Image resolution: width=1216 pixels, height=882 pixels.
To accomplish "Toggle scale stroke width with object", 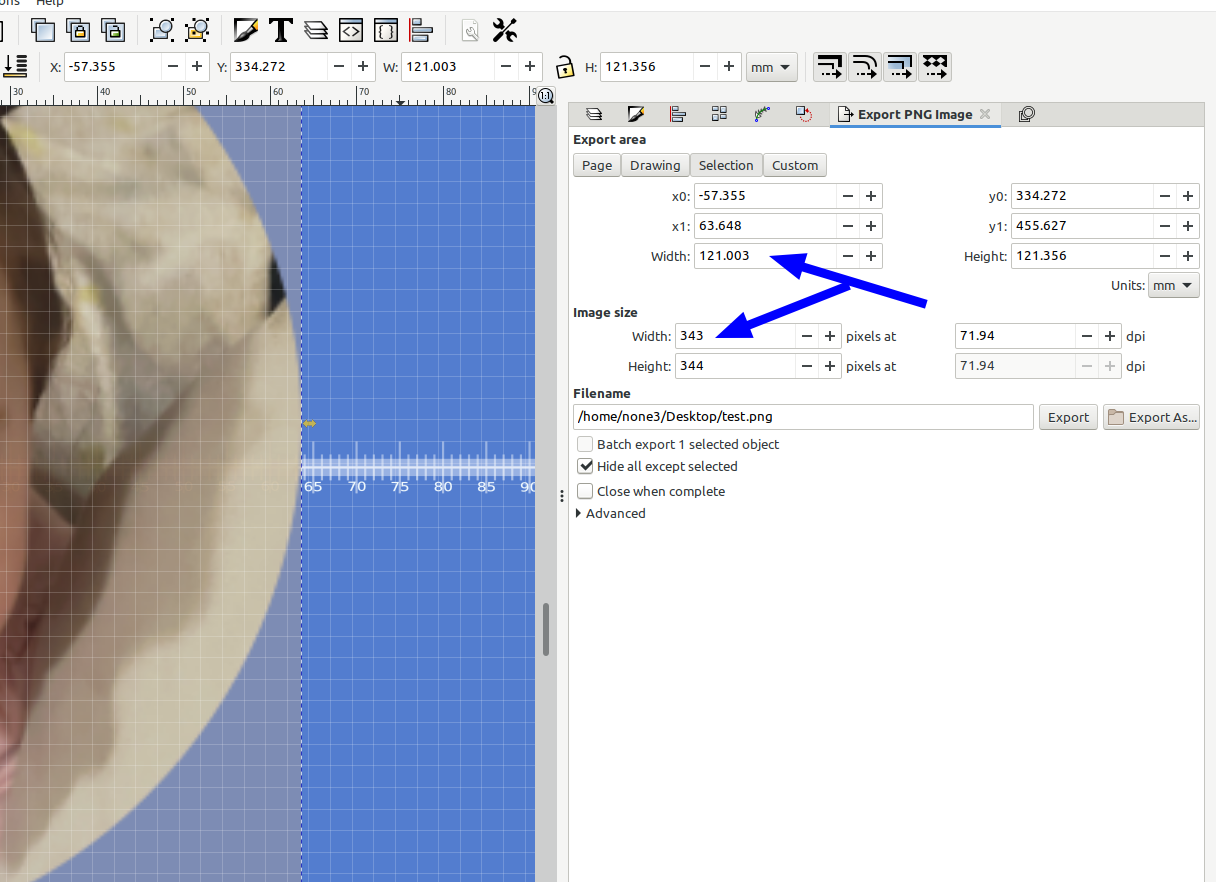I will [829, 67].
